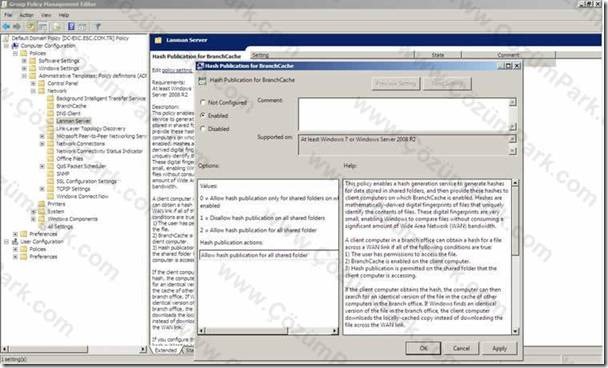Click the Previous Setting button
The height and width of the screenshot is (368, 608).
[x=396, y=83]
